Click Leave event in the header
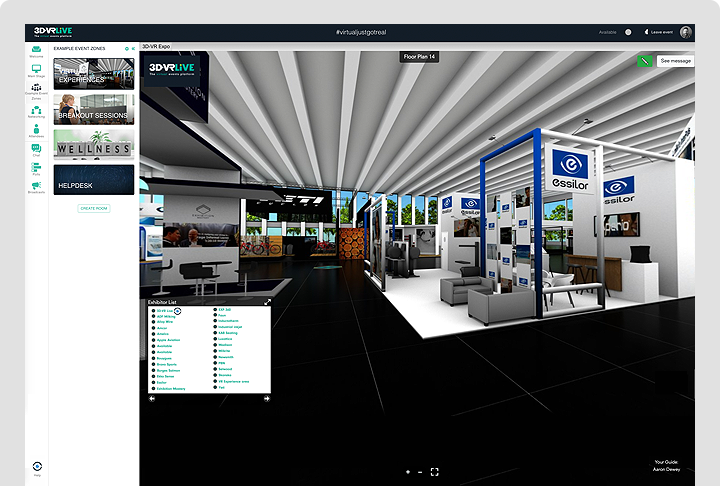This screenshot has width=720, height=486. pyautogui.click(x=661, y=32)
